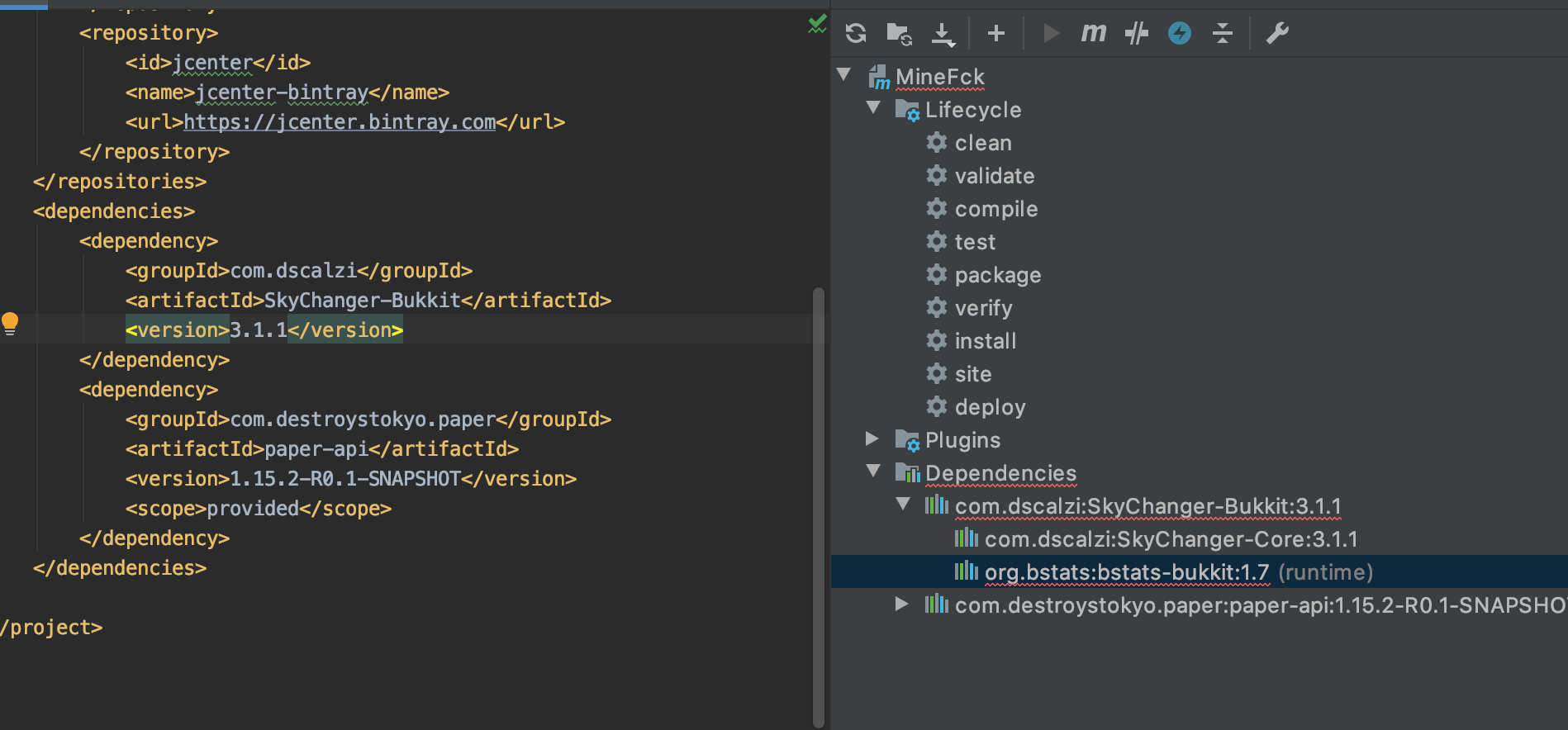Click the opening <dependencies> tag in editor
This screenshot has width=1568, height=730.
114,211
